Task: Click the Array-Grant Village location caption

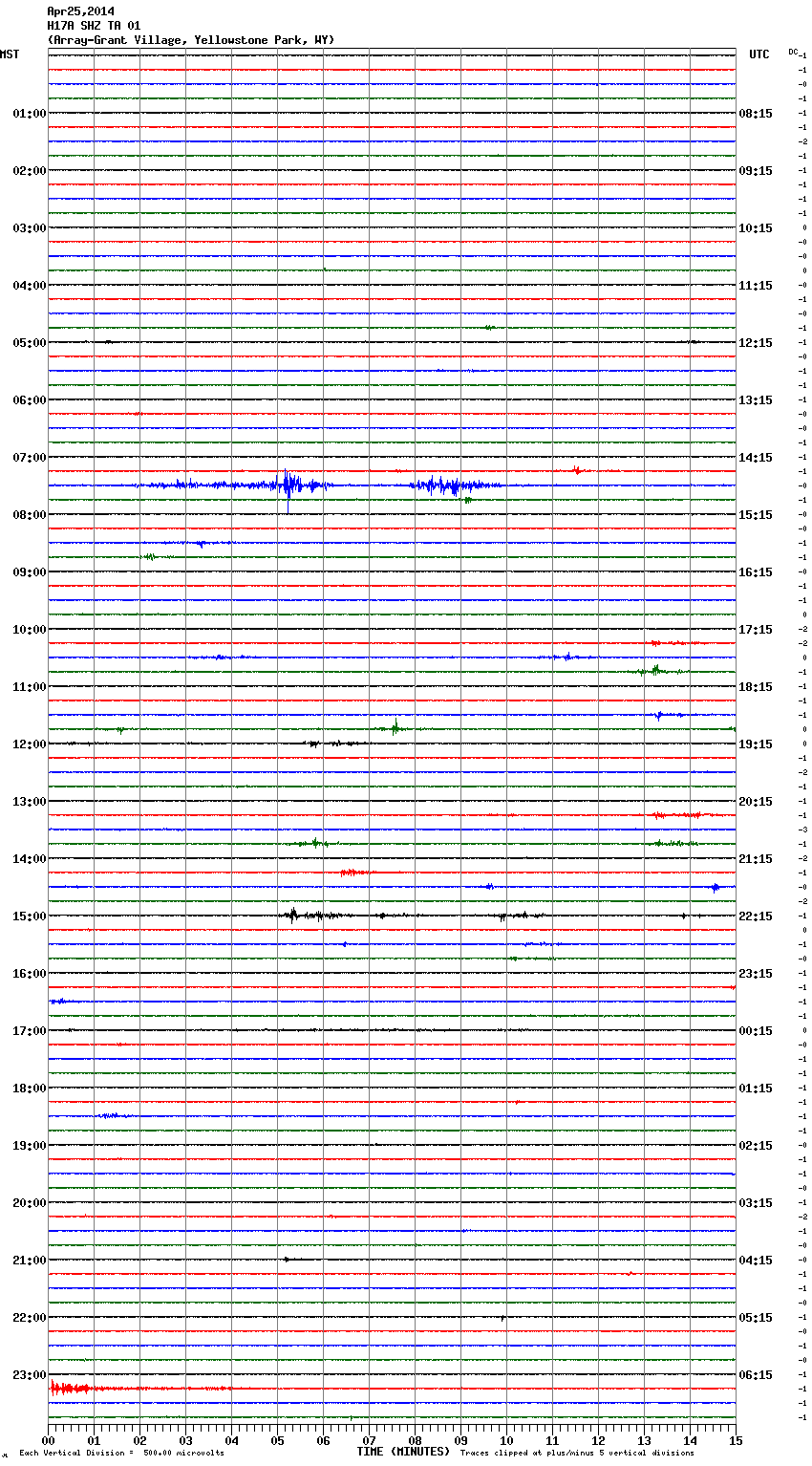Action: click(x=191, y=40)
